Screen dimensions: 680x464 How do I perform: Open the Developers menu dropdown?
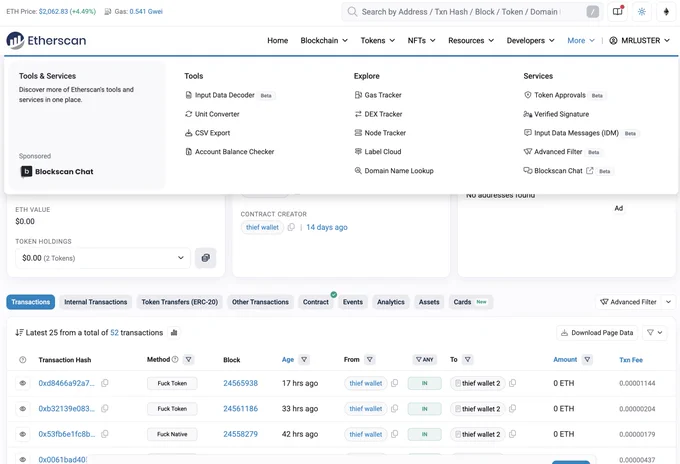[x=530, y=40]
